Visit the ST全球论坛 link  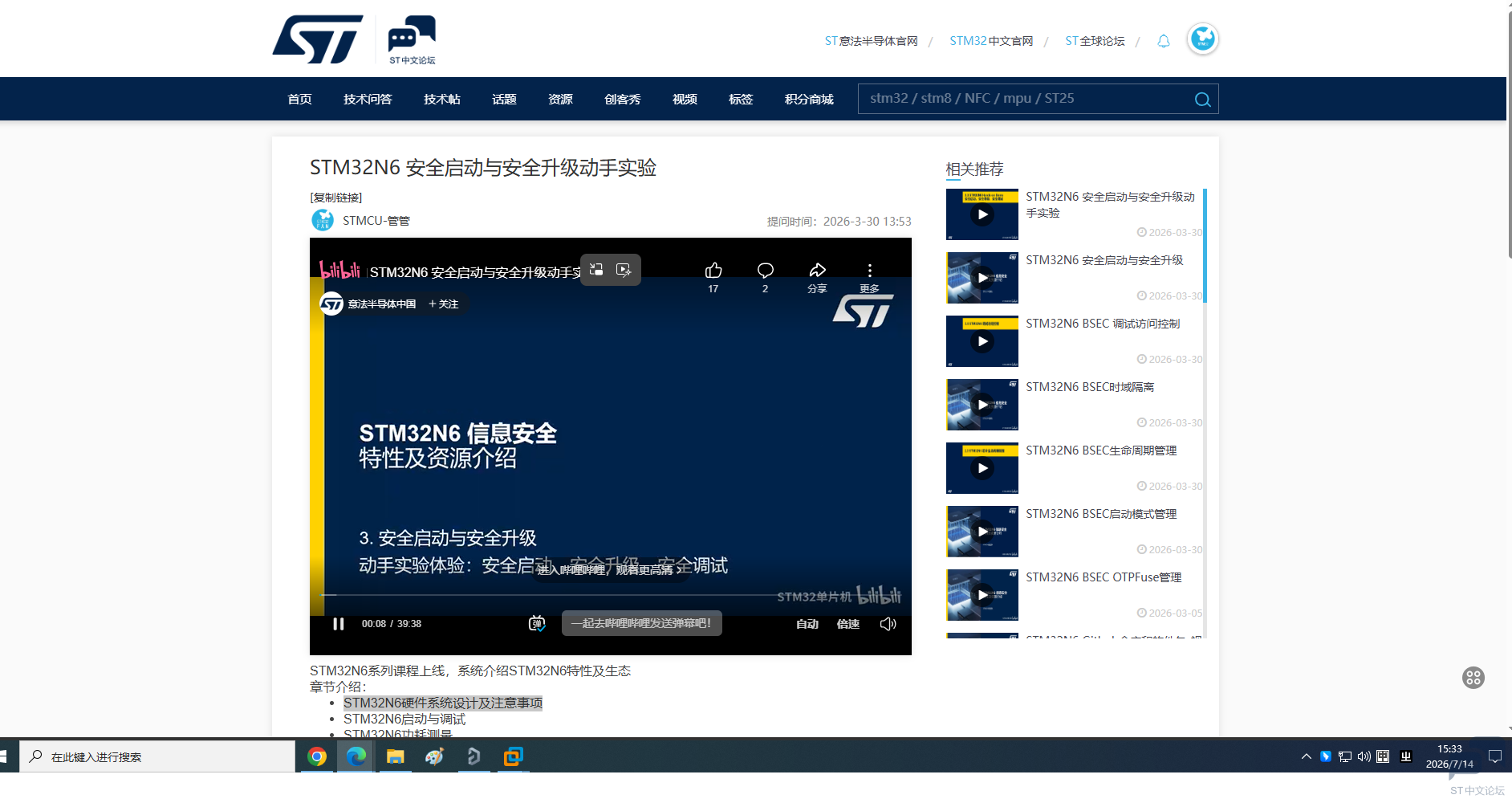(x=1095, y=41)
